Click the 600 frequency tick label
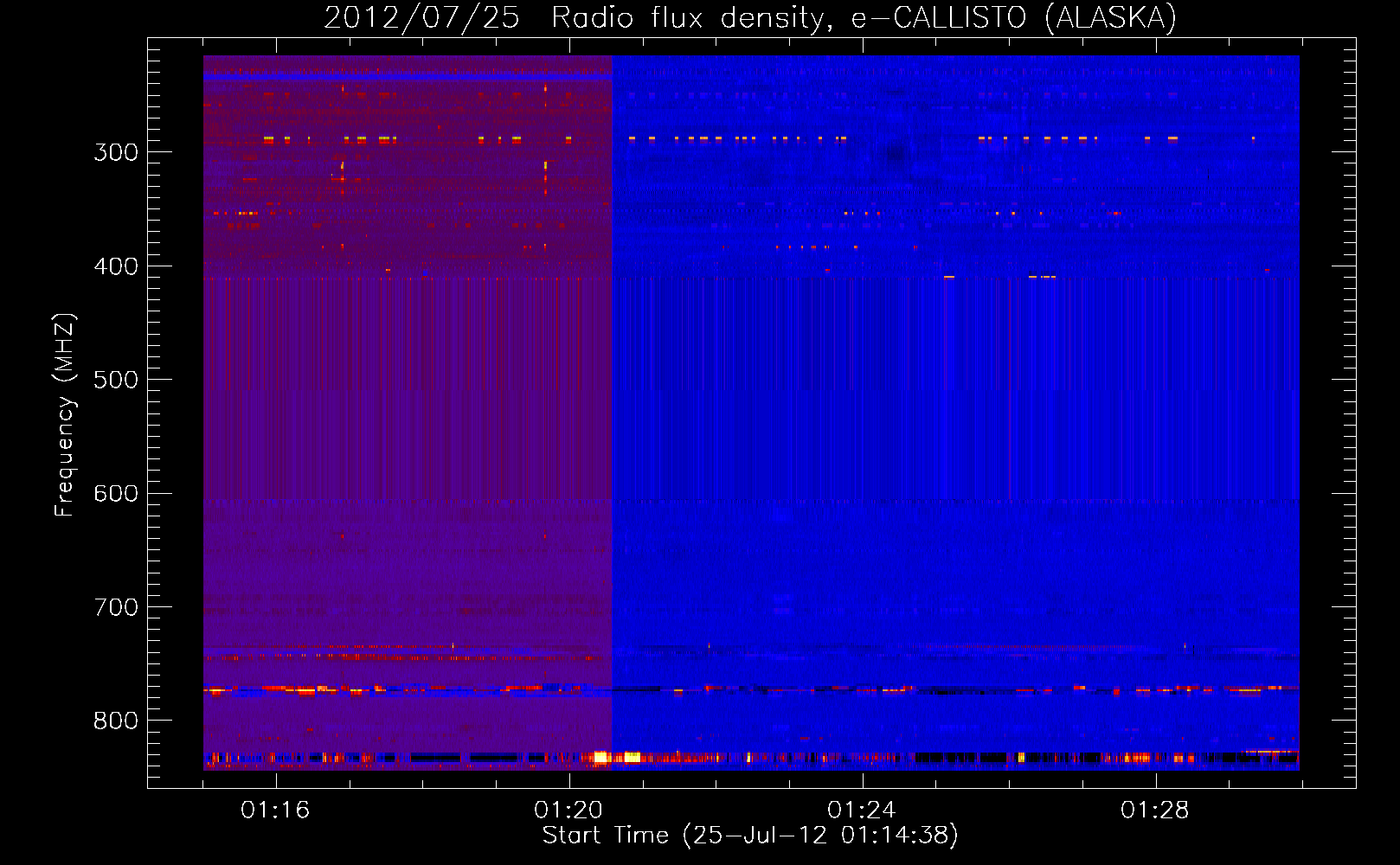This screenshot has height=865, width=1400. coord(116,494)
